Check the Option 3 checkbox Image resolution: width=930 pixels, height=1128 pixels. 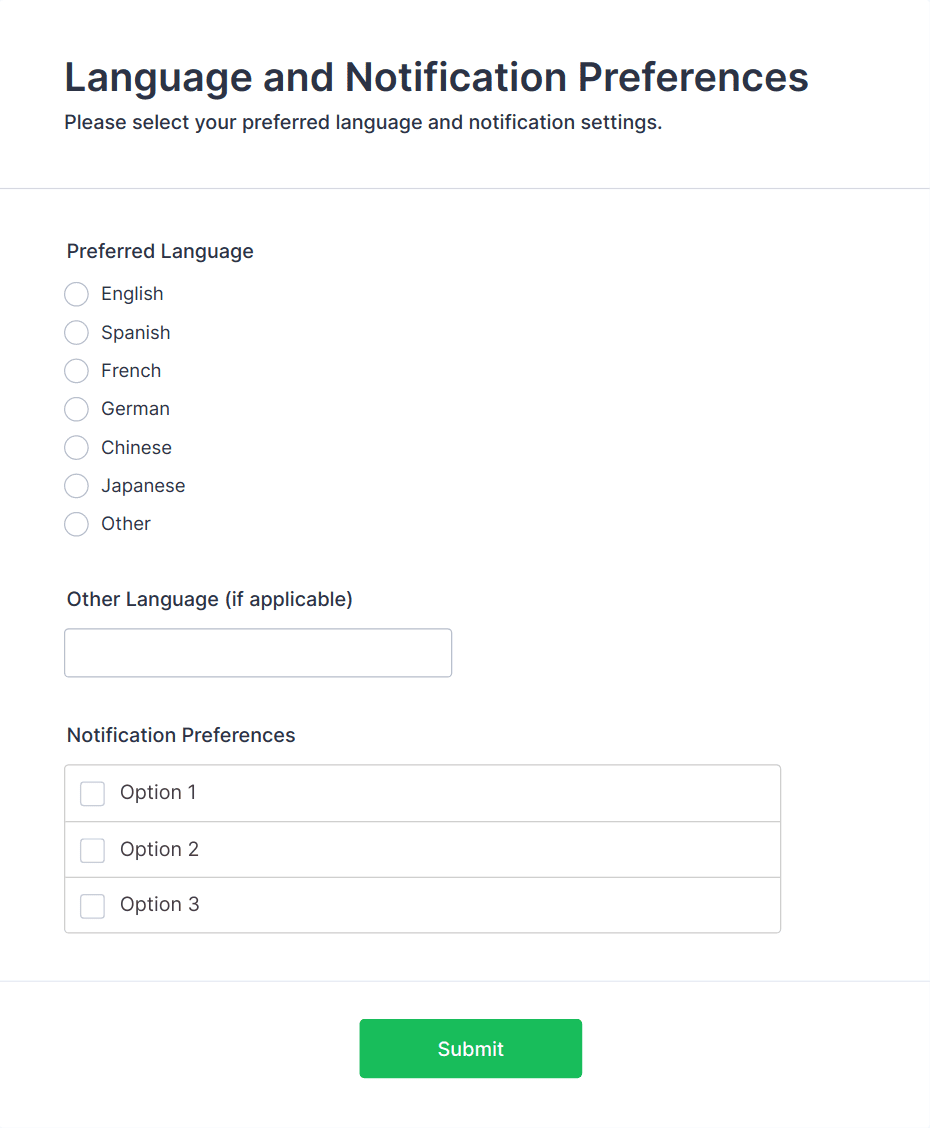[93, 906]
